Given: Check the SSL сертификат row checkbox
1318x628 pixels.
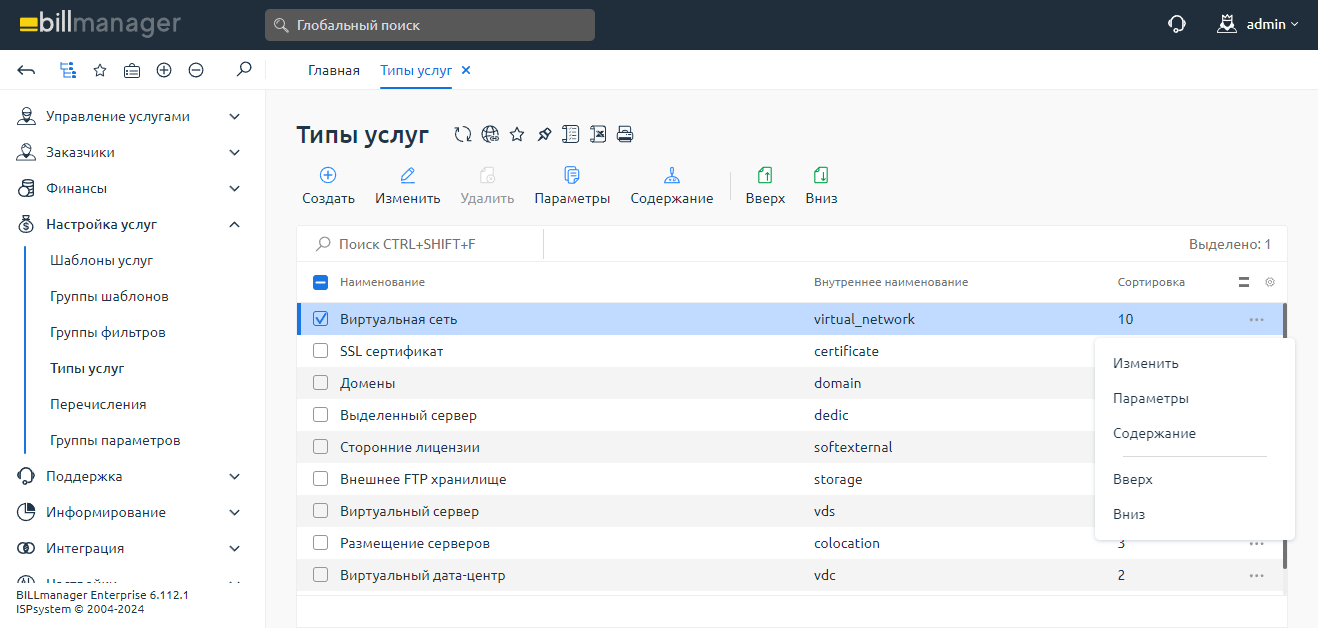Looking at the screenshot, I should [x=321, y=352].
